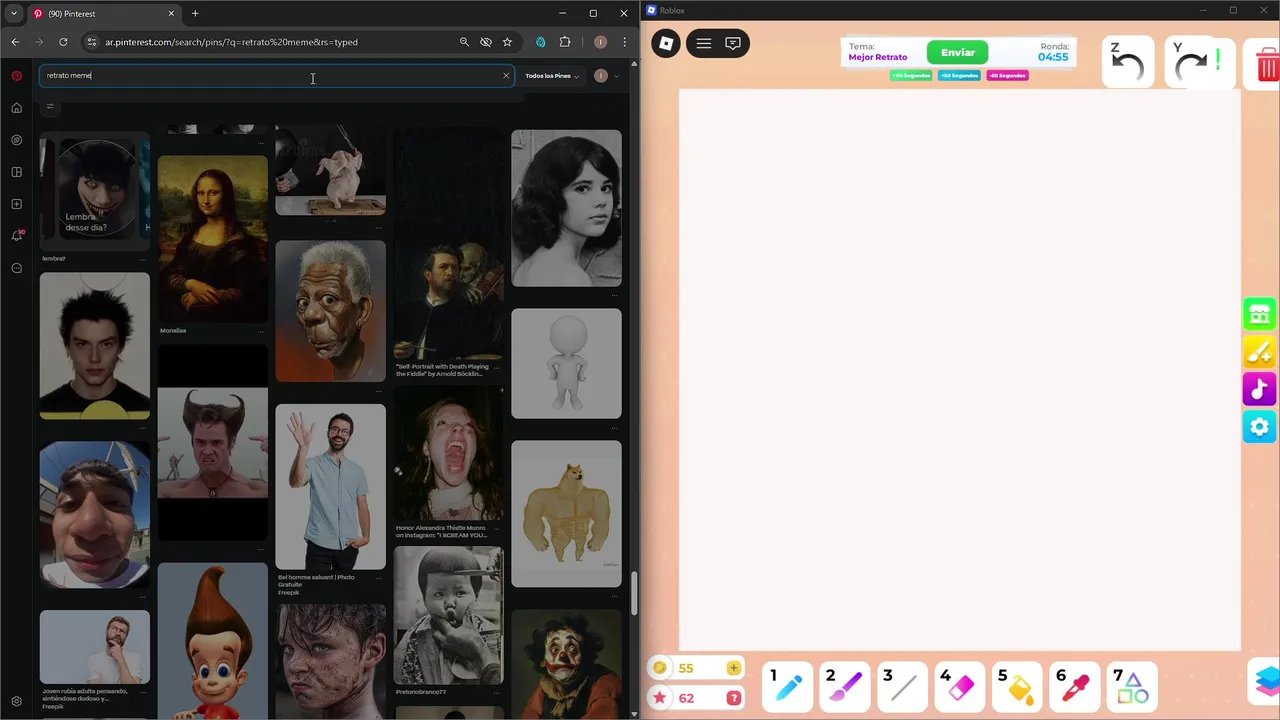The width and height of the screenshot is (1280, 720).
Task: Select the line tool numbered 3
Action: point(901,686)
